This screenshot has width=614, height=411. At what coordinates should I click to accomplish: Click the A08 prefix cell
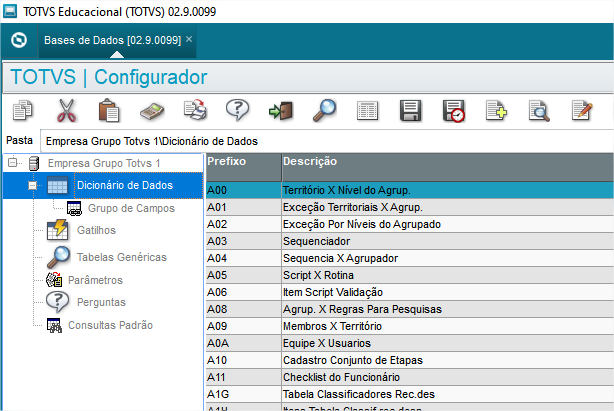[x=243, y=309]
